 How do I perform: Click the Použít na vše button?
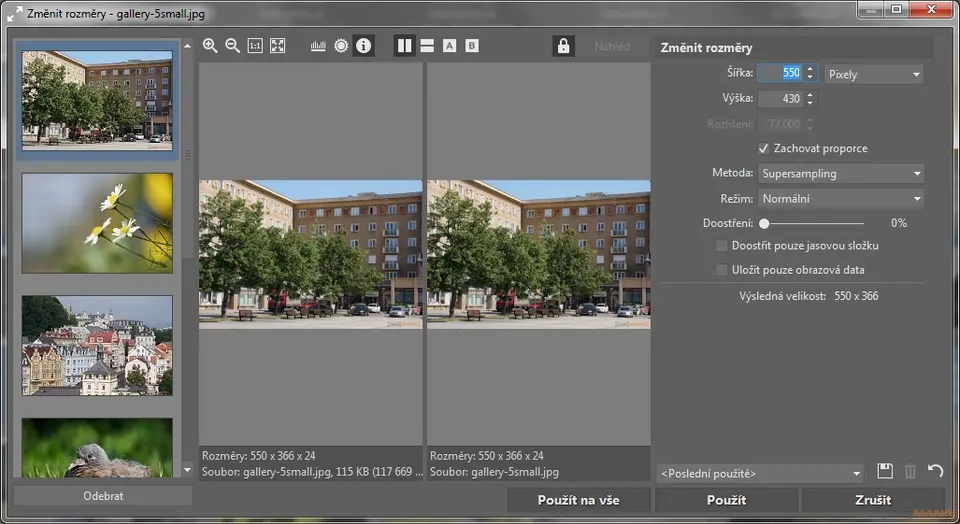point(578,499)
